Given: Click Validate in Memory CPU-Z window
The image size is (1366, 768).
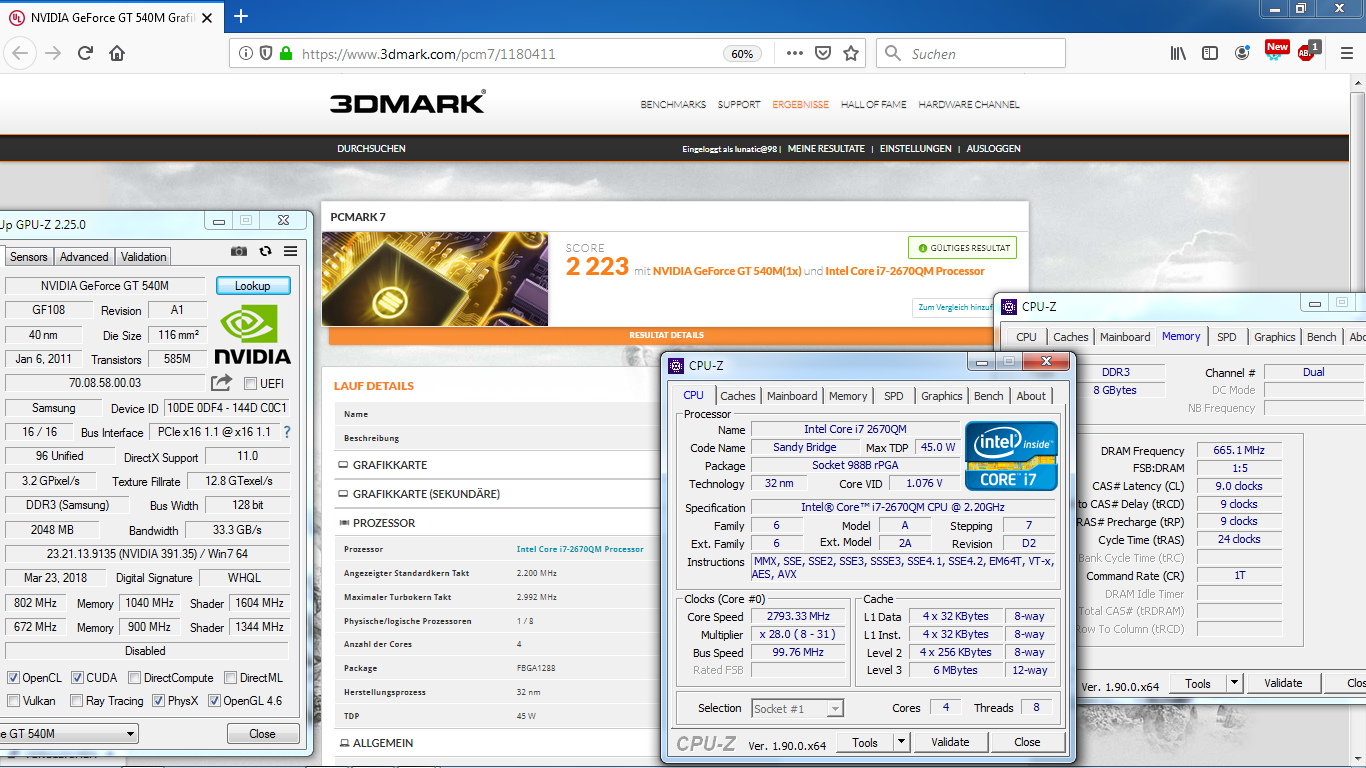Looking at the screenshot, I should [1283, 684].
